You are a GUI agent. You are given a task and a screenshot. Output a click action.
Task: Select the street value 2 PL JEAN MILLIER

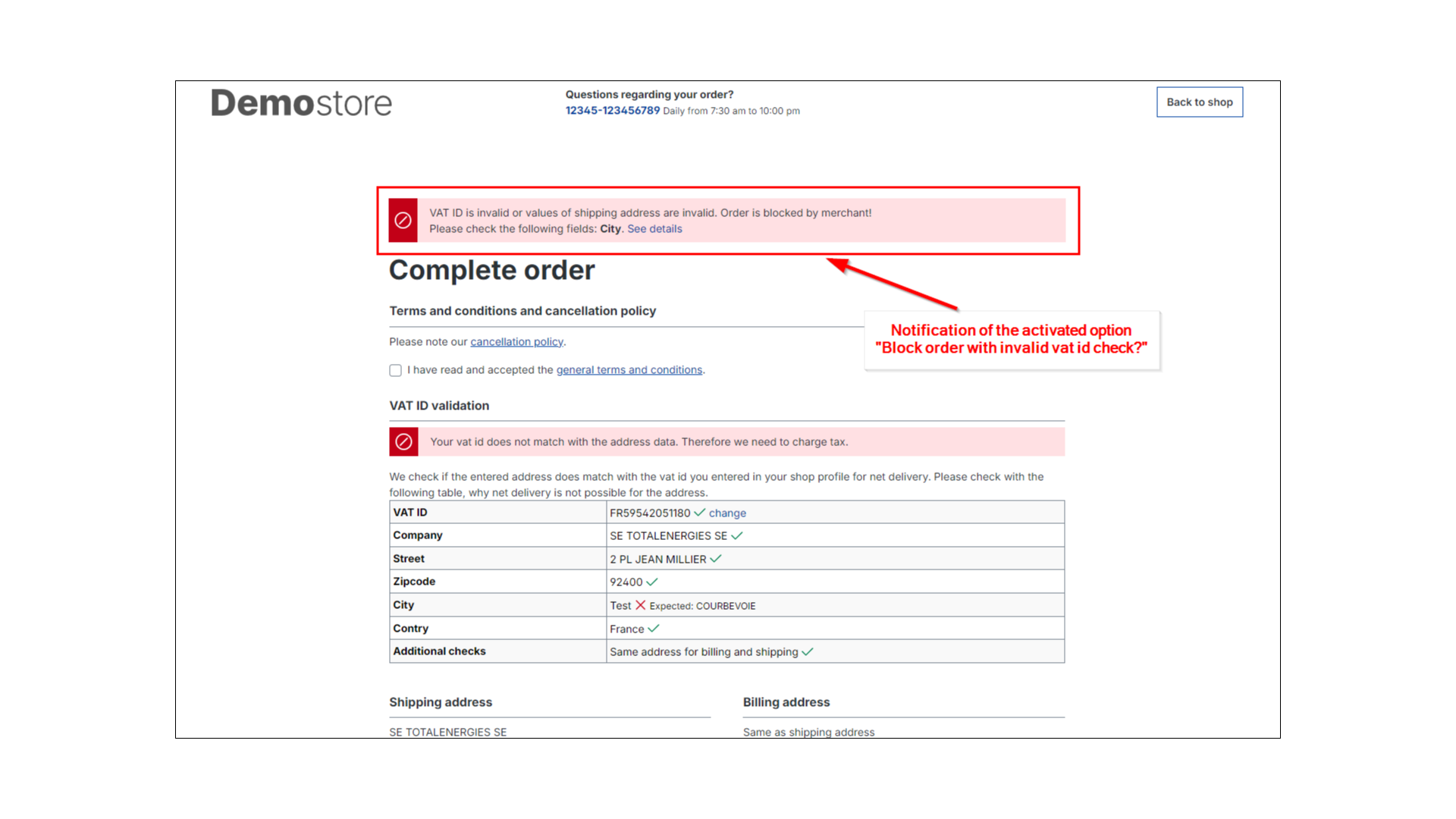point(657,560)
